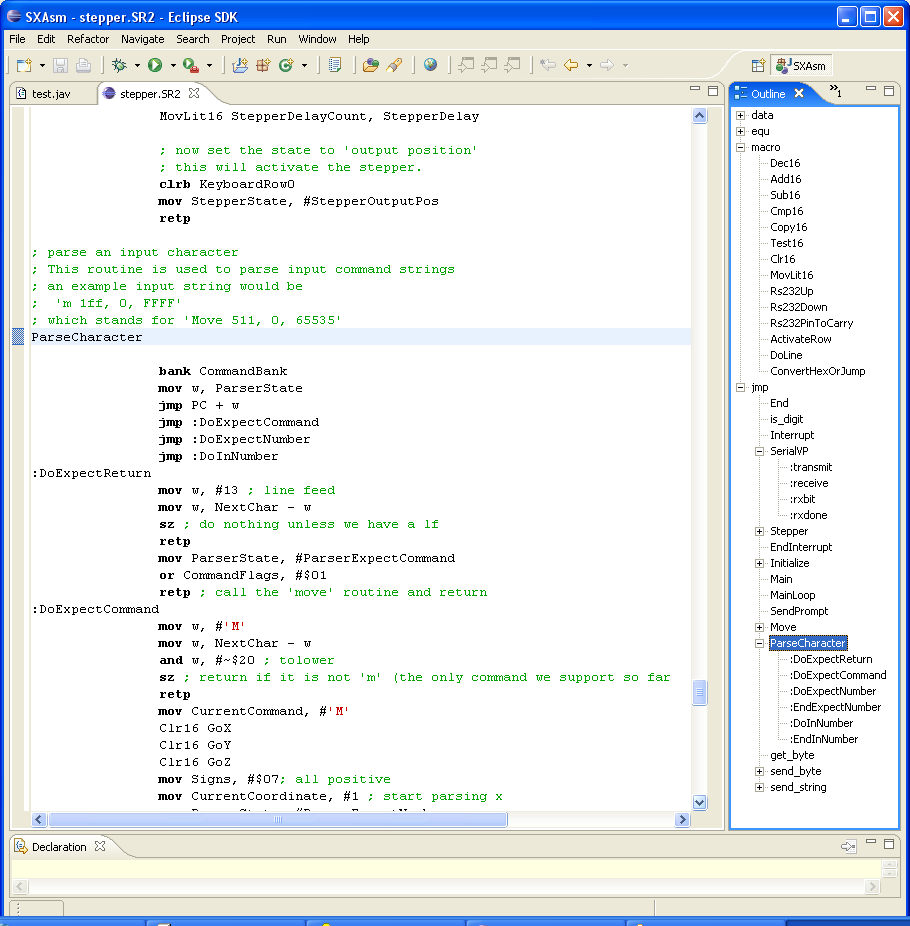Click the editor scroll down arrow
Viewport: 910px width, 926px height.
(699, 802)
